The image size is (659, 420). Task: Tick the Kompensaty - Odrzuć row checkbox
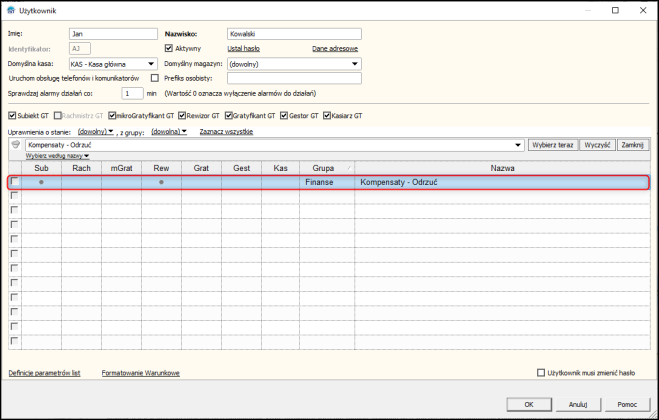click(14, 182)
